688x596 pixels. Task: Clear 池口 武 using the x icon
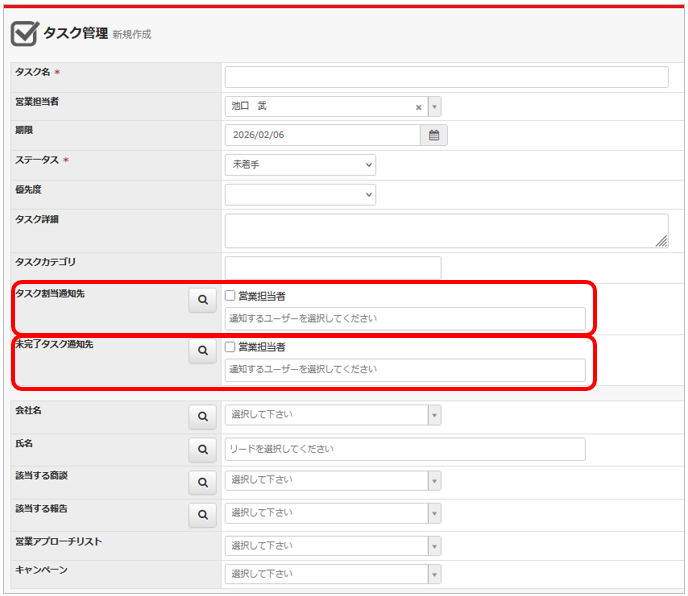(418, 107)
